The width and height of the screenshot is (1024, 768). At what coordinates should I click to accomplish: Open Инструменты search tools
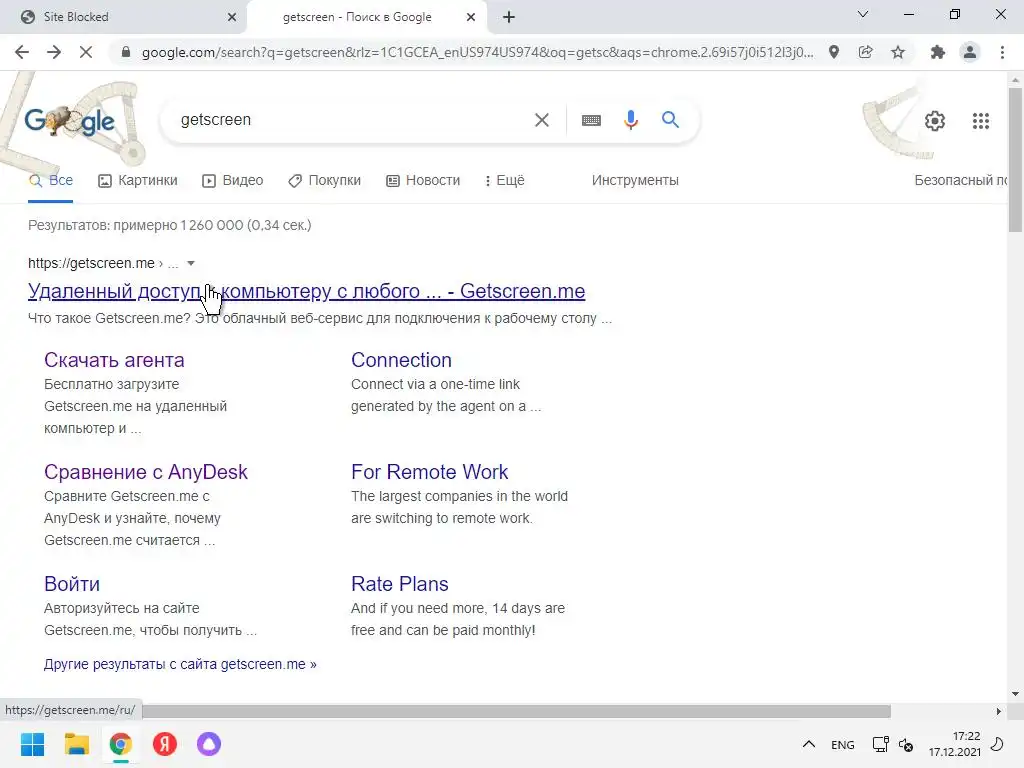tap(635, 180)
